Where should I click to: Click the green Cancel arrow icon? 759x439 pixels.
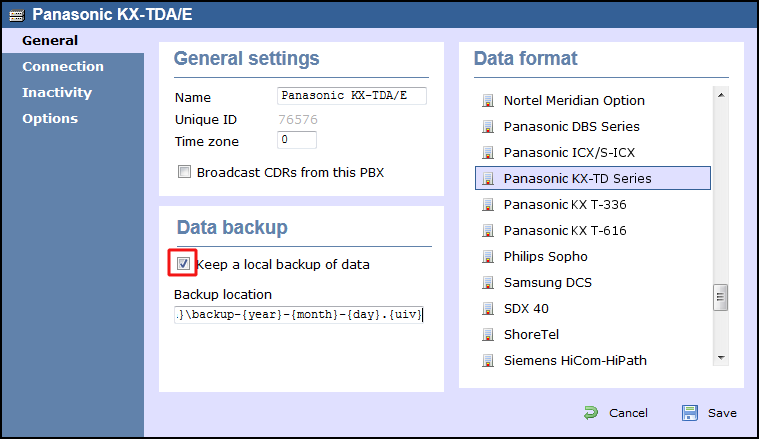coord(591,413)
